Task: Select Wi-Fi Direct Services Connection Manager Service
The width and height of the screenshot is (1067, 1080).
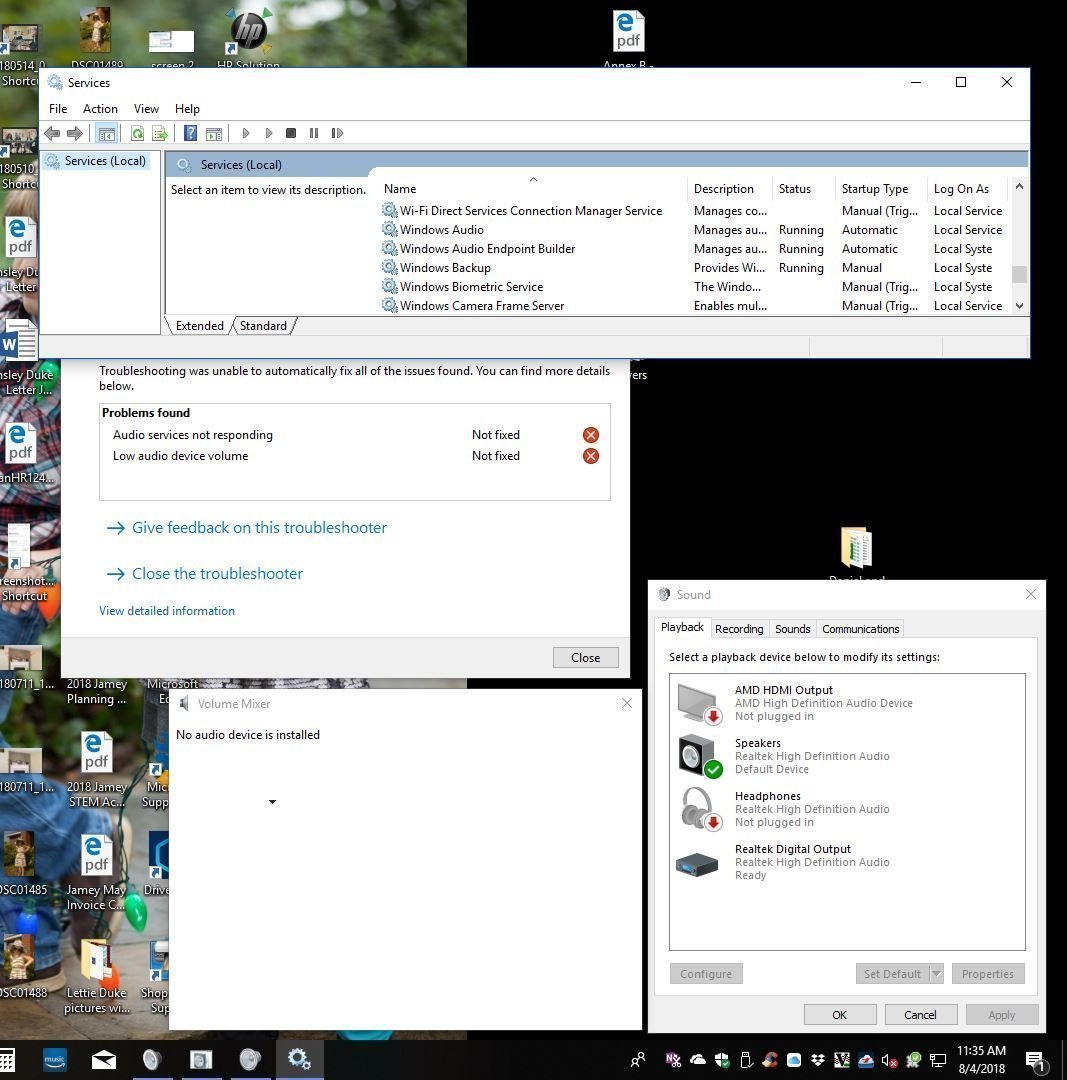Action: [x=692, y=211]
